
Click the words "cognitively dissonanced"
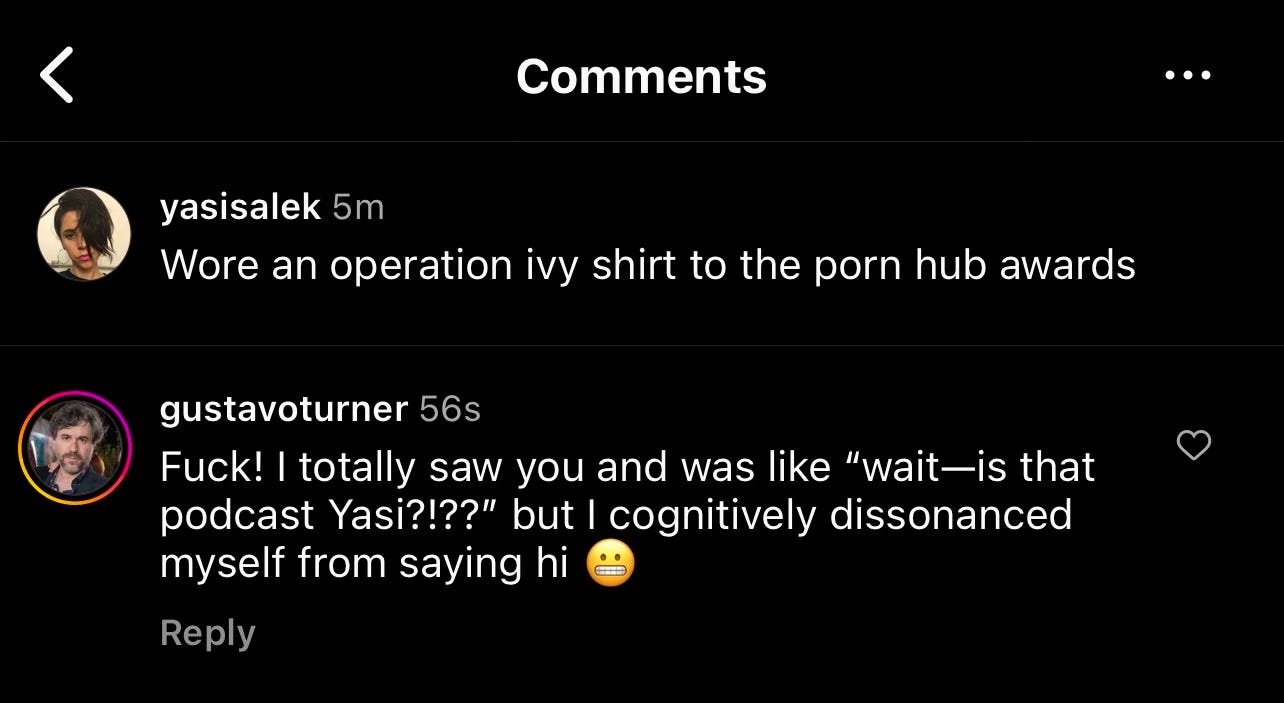841,516
